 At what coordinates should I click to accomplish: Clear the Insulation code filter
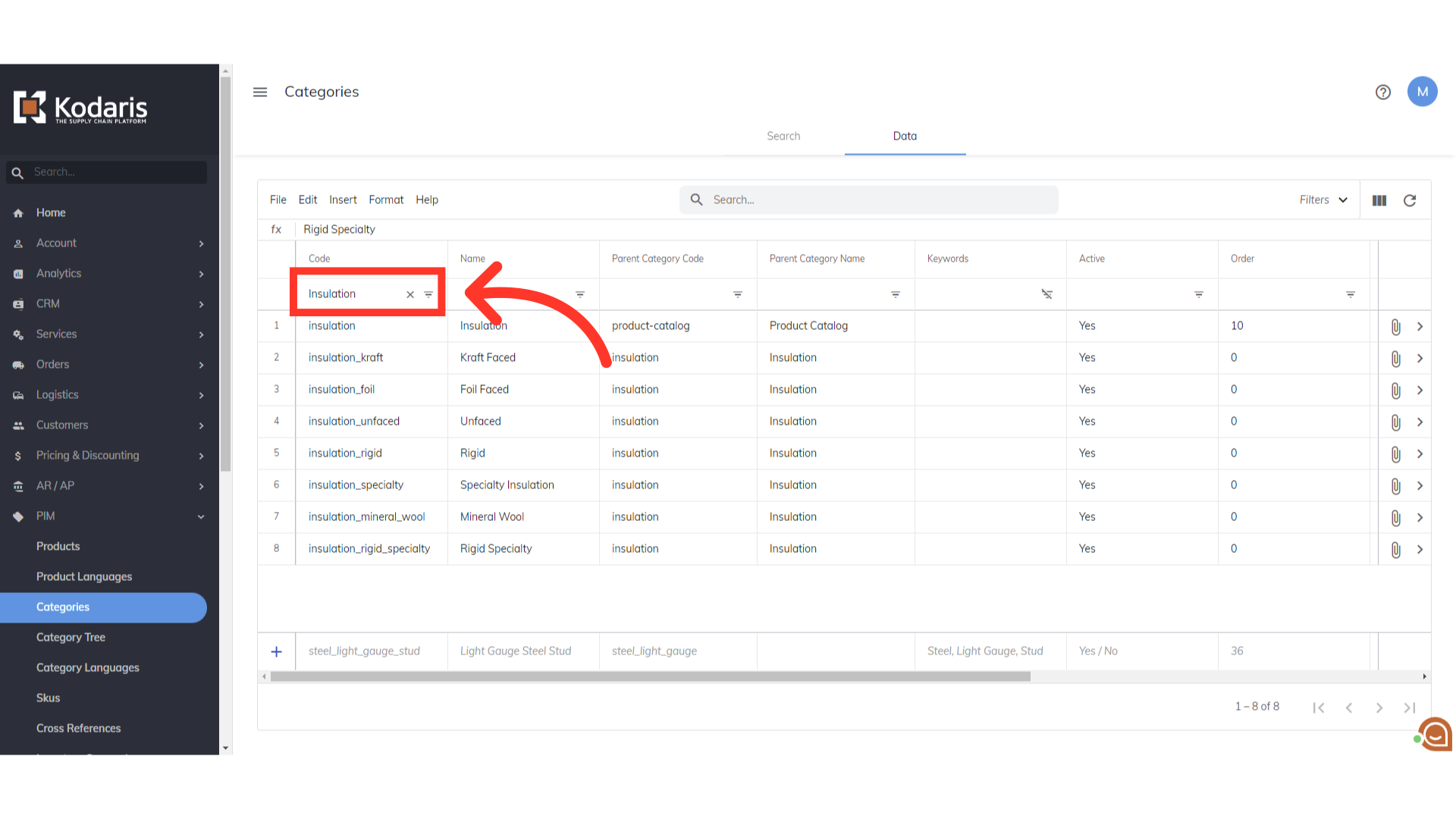pyautogui.click(x=410, y=294)
